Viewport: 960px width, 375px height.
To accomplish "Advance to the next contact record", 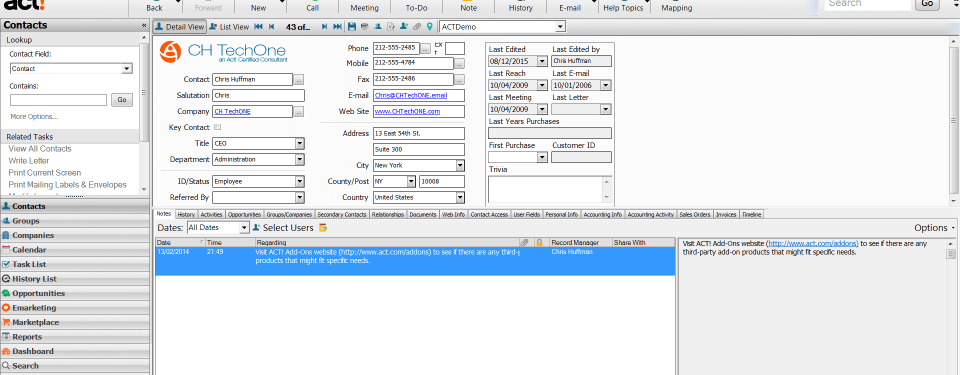I will click(324, 27).
